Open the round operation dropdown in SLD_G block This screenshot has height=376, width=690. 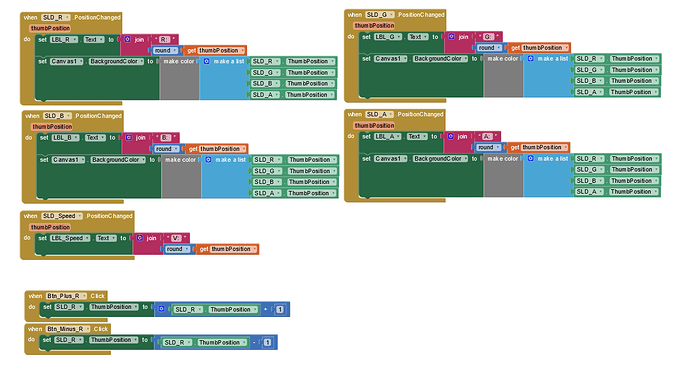coord(489,48)
